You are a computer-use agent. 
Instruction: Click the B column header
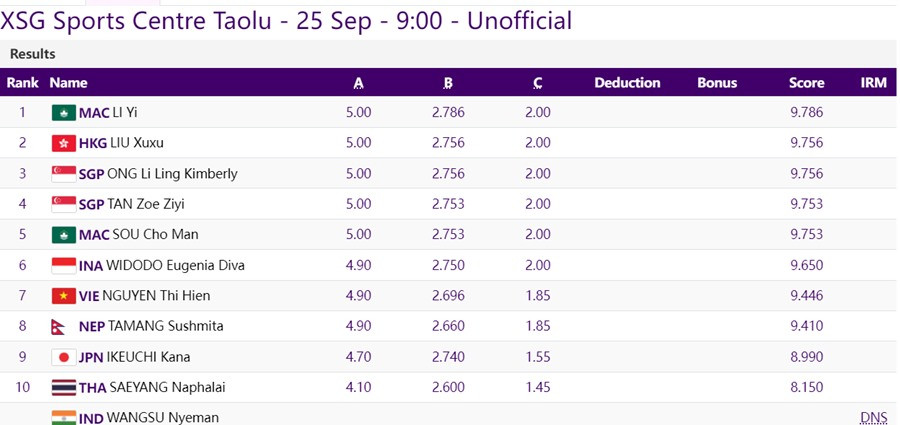tap(448, 83)
